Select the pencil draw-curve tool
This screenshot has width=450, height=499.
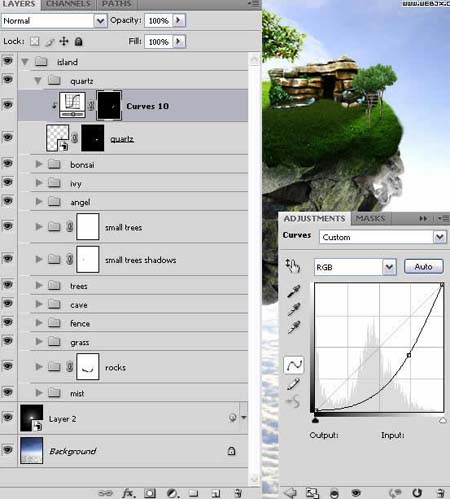(293, 384)
